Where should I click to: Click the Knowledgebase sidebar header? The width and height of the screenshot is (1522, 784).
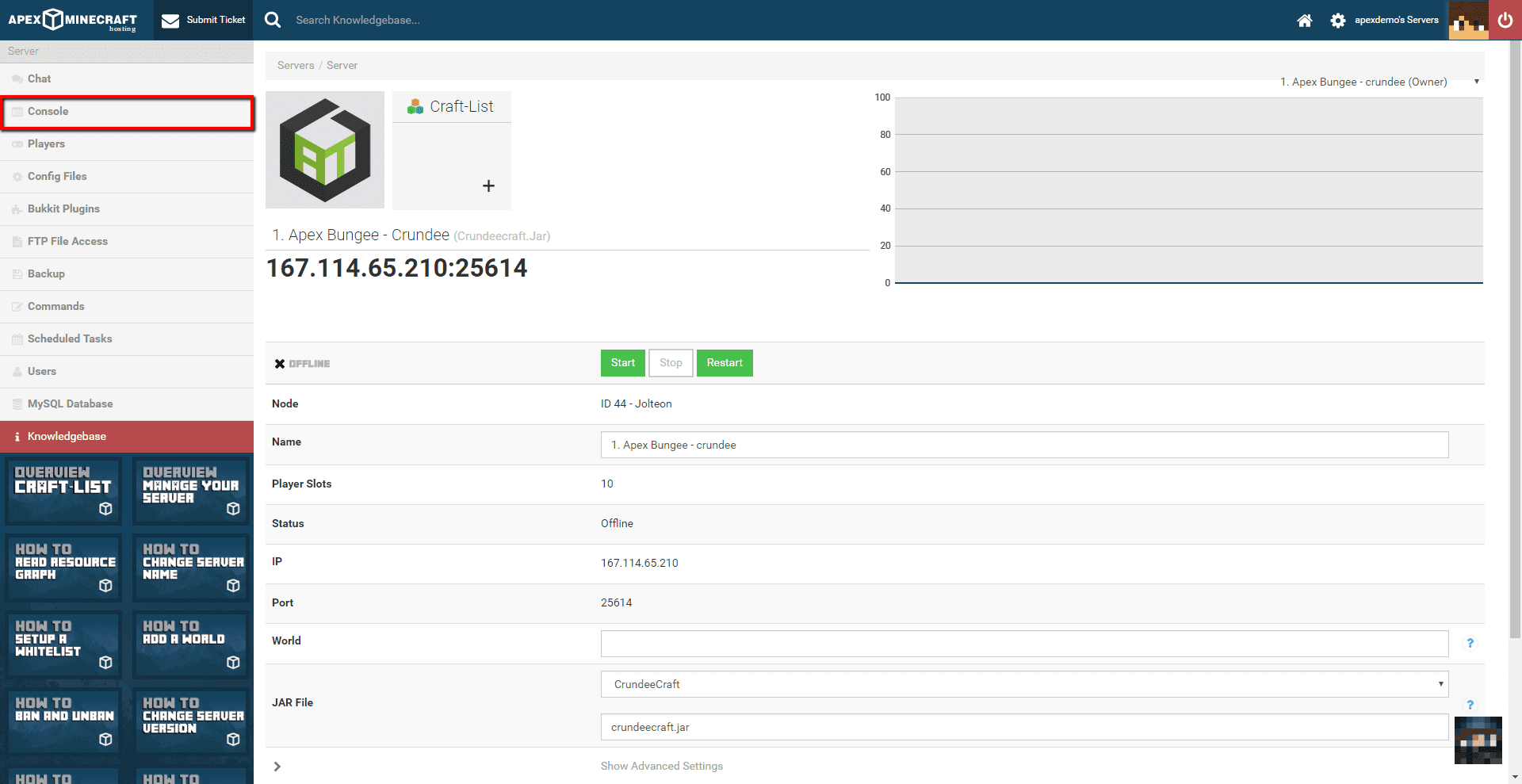(127, 437)
